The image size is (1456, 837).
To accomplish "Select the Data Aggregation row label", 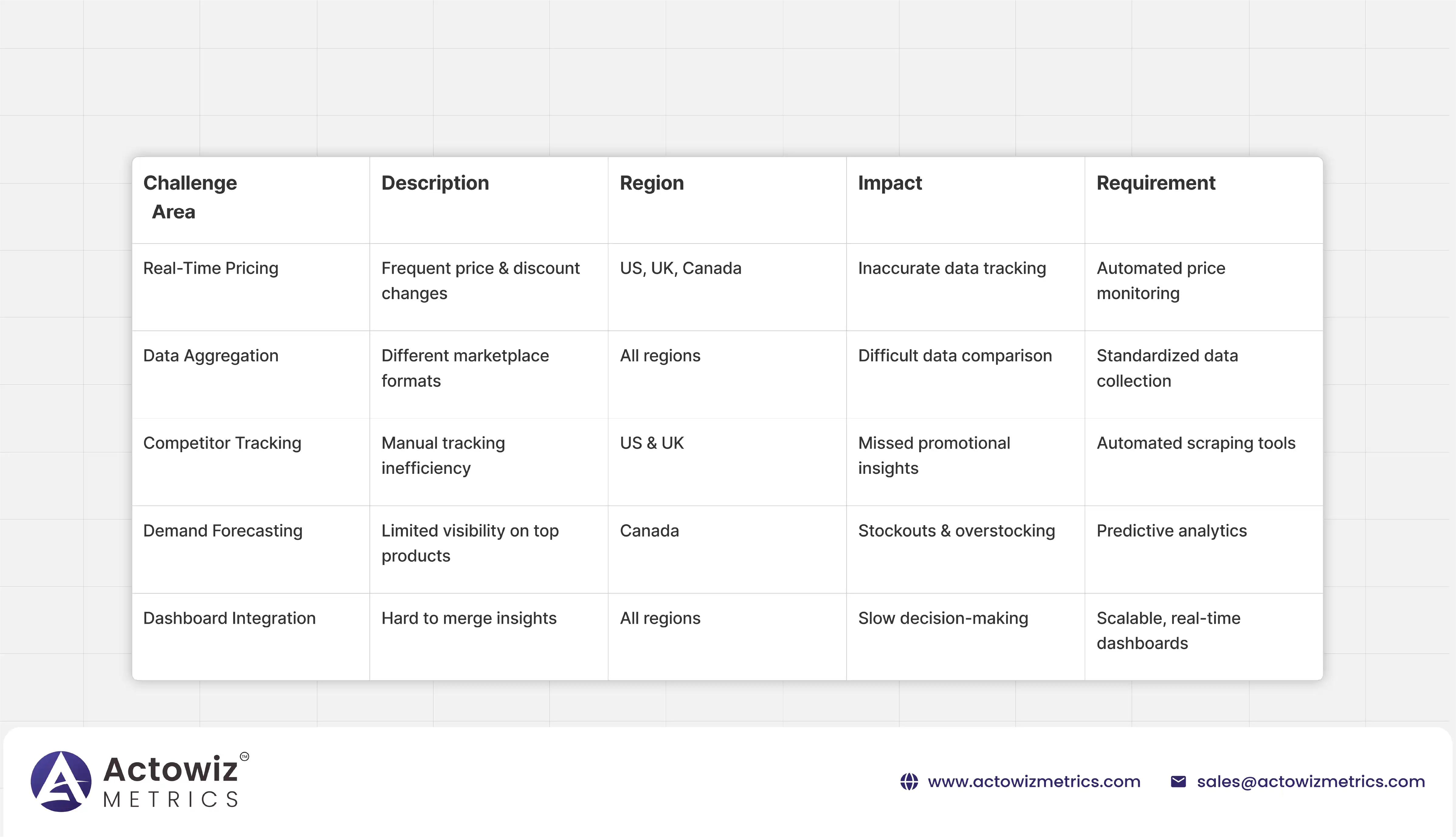I will (210, 356).
